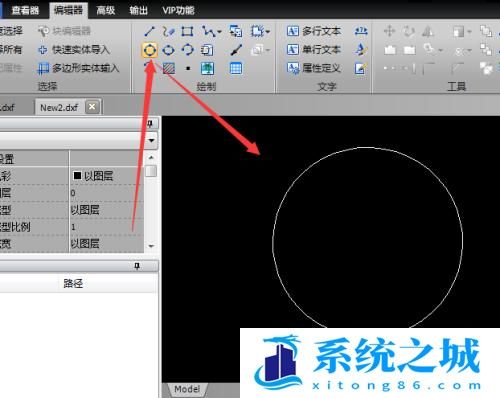Switch to the 查看器 ribbon tab
The image size is (500, 398).
pyautogui.click(x=25, y=10)
